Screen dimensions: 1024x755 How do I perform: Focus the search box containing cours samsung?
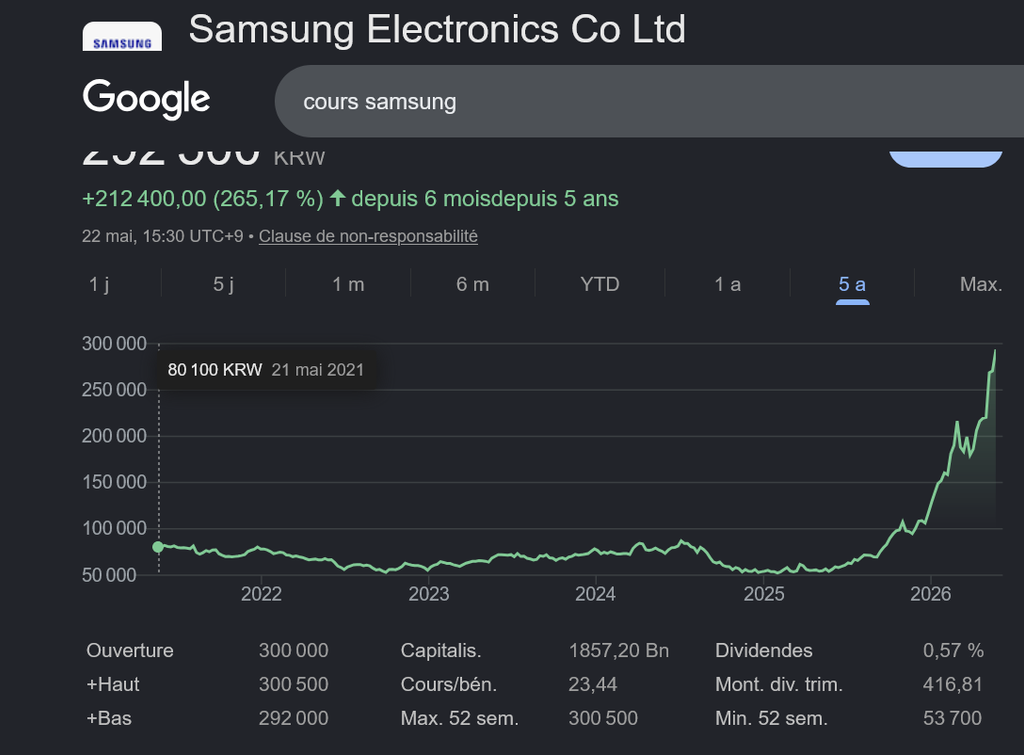(x=649, y=101)
